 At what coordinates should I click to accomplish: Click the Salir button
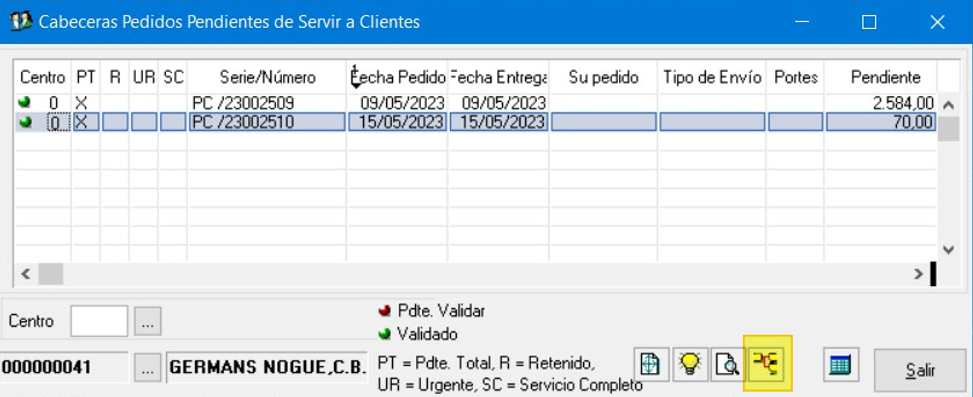pyautogui.click(x=920, y=370)
